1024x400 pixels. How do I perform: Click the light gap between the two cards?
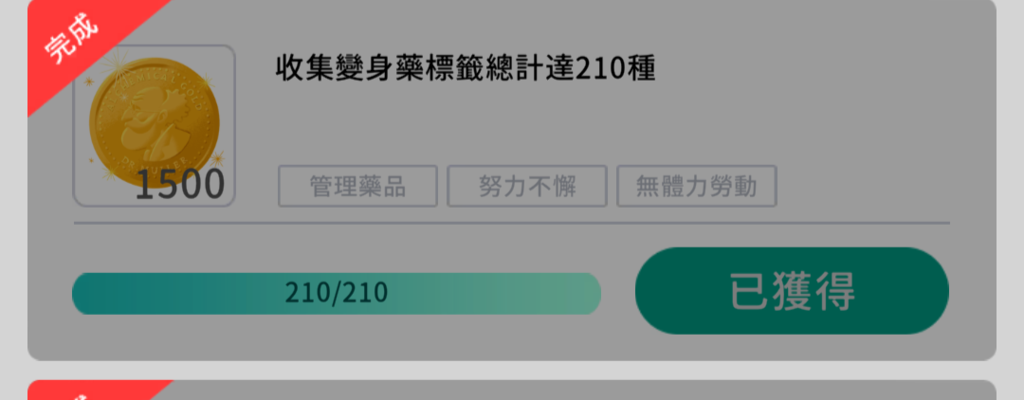(x=512, y=370)
